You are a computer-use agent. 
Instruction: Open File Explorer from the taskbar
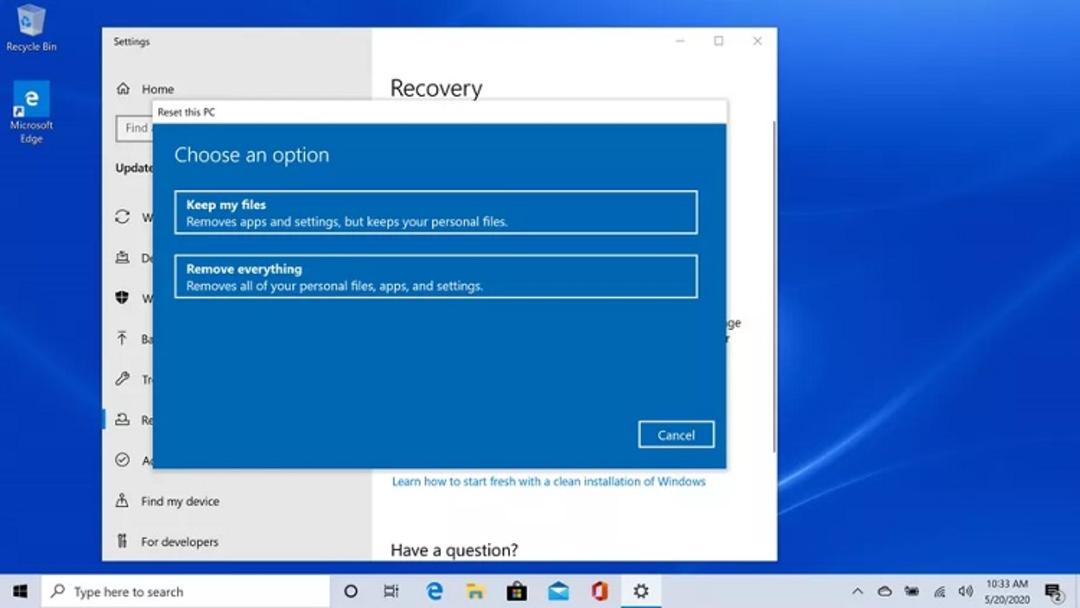475,591
